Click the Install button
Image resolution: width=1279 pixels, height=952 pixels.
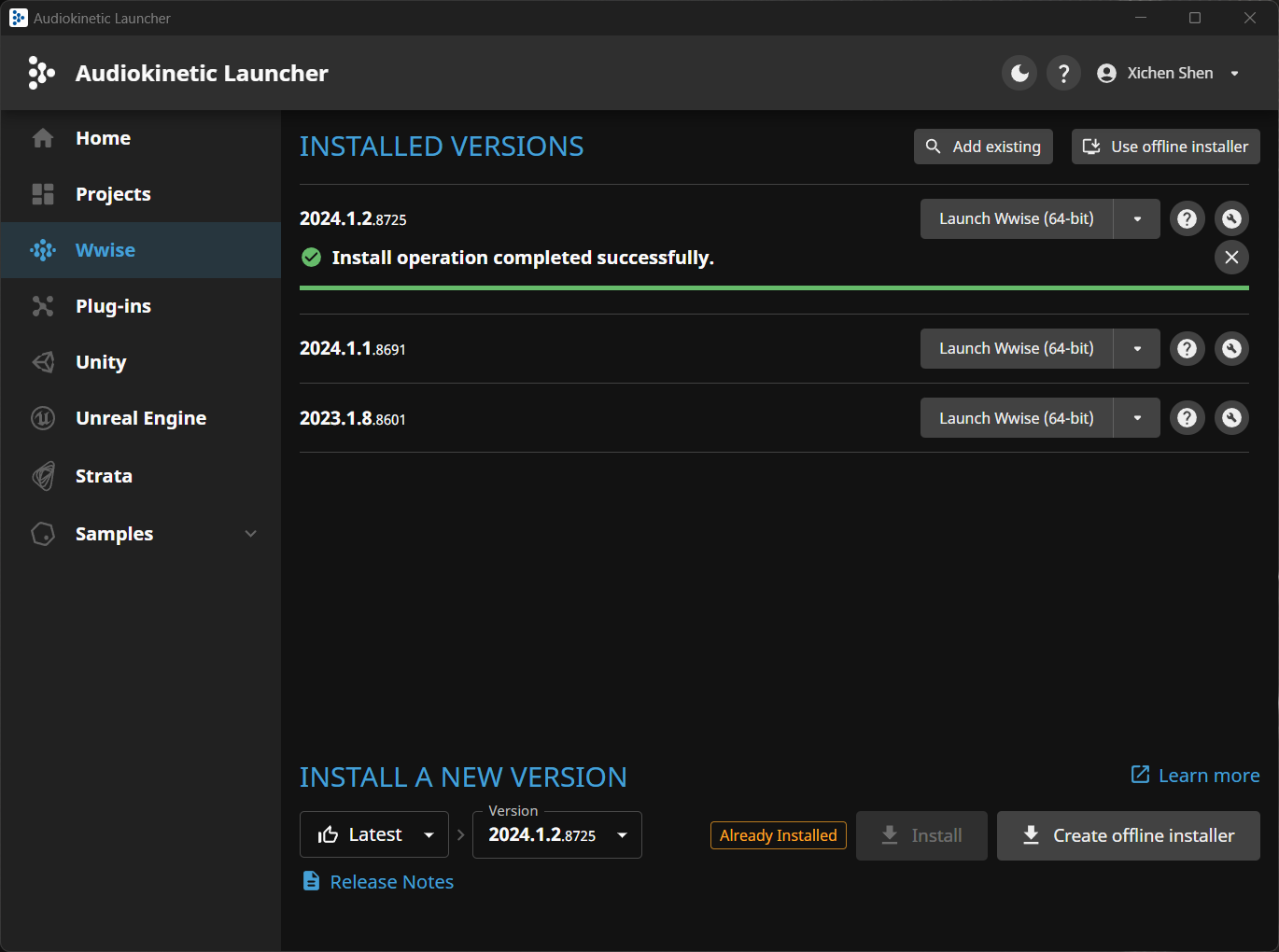921,835
